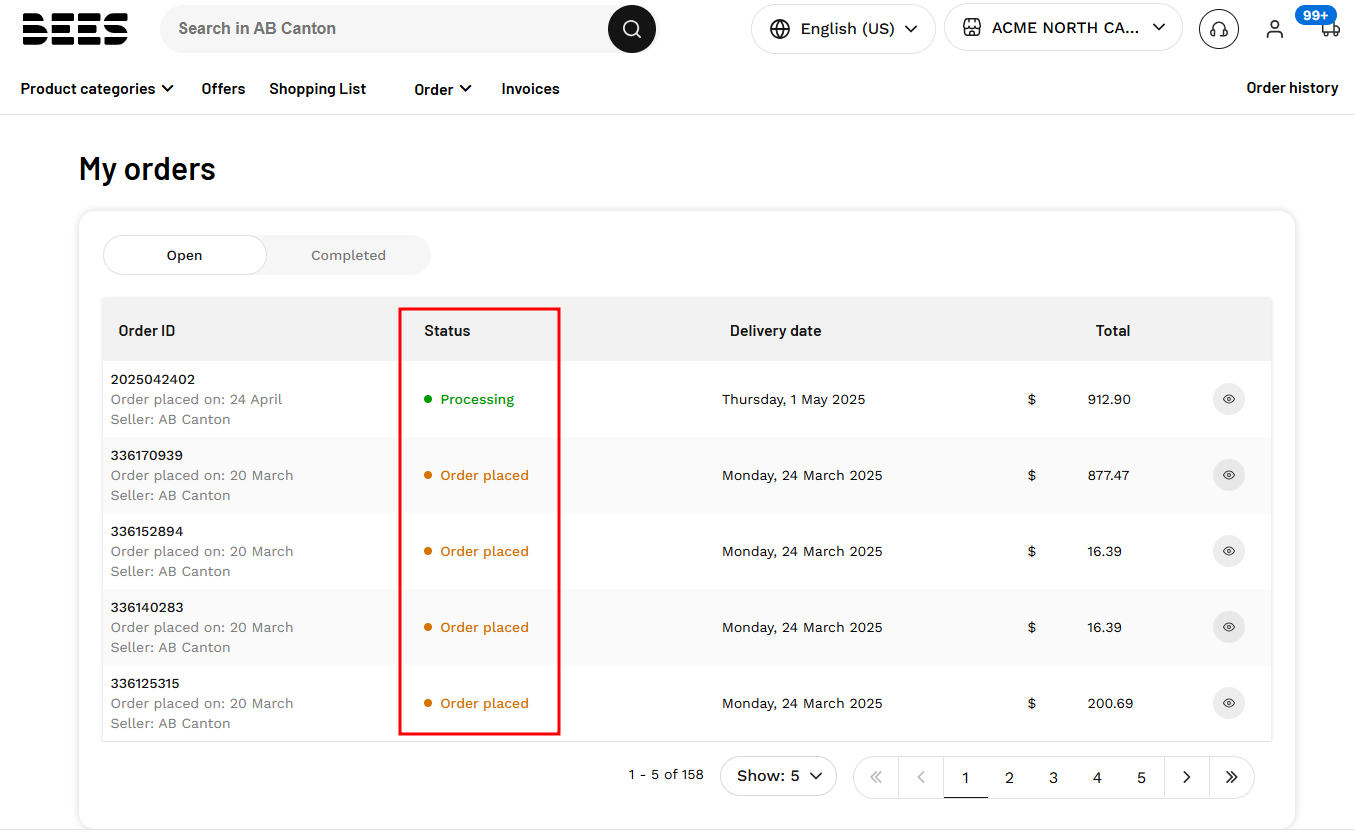
Task: Go to page 2
Action: pos(1009,777)
